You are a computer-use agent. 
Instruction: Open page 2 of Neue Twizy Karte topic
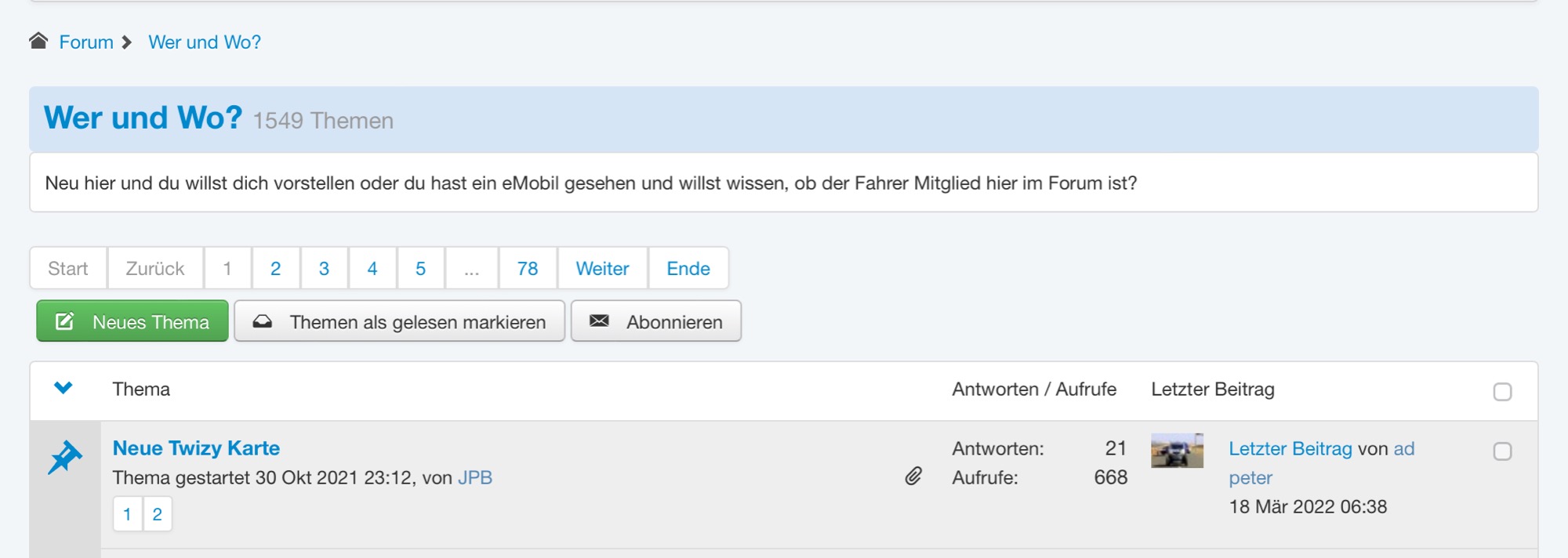coord(158,515)
